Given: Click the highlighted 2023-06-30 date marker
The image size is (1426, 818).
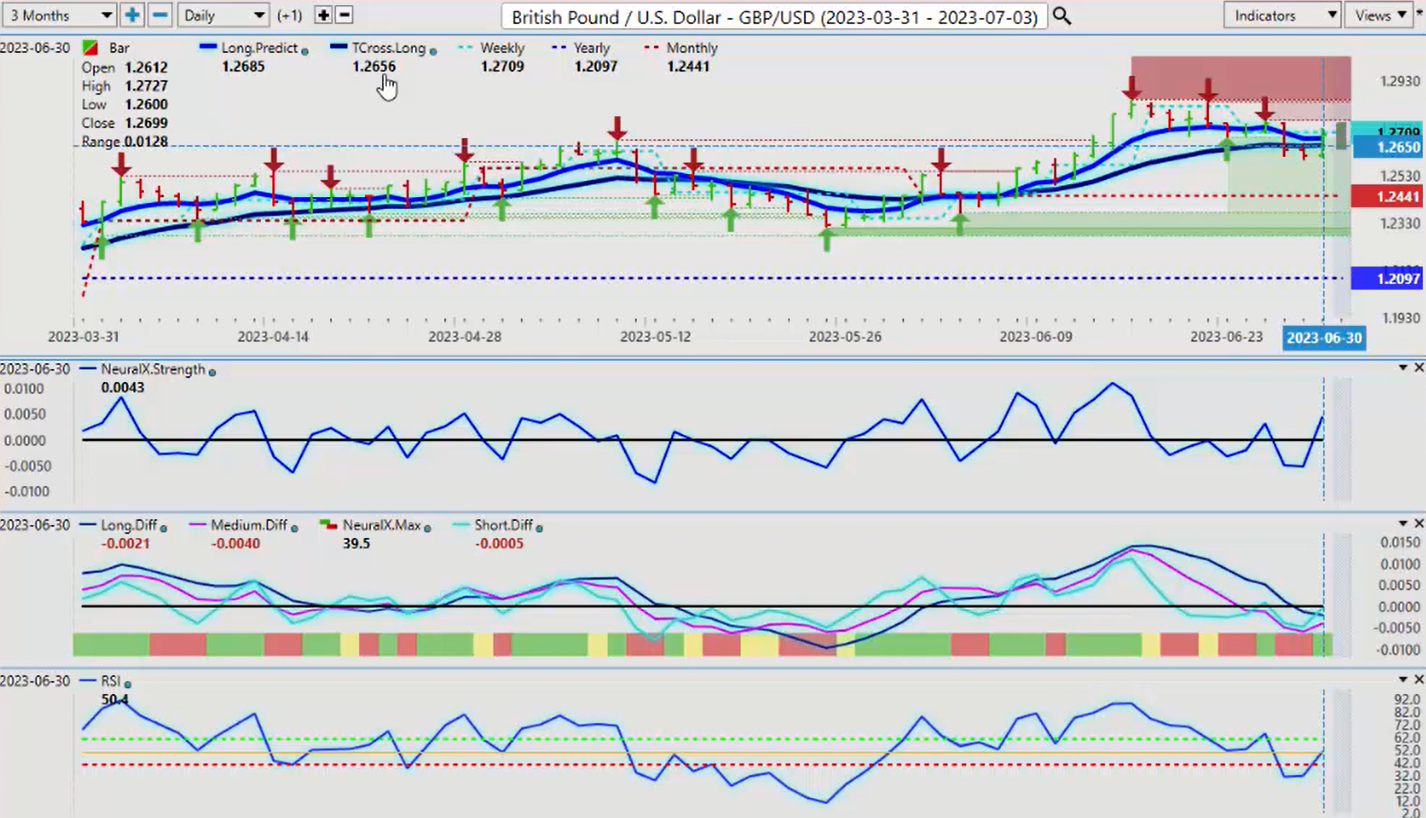Looking at the screenshot, I should (1324, 338).
